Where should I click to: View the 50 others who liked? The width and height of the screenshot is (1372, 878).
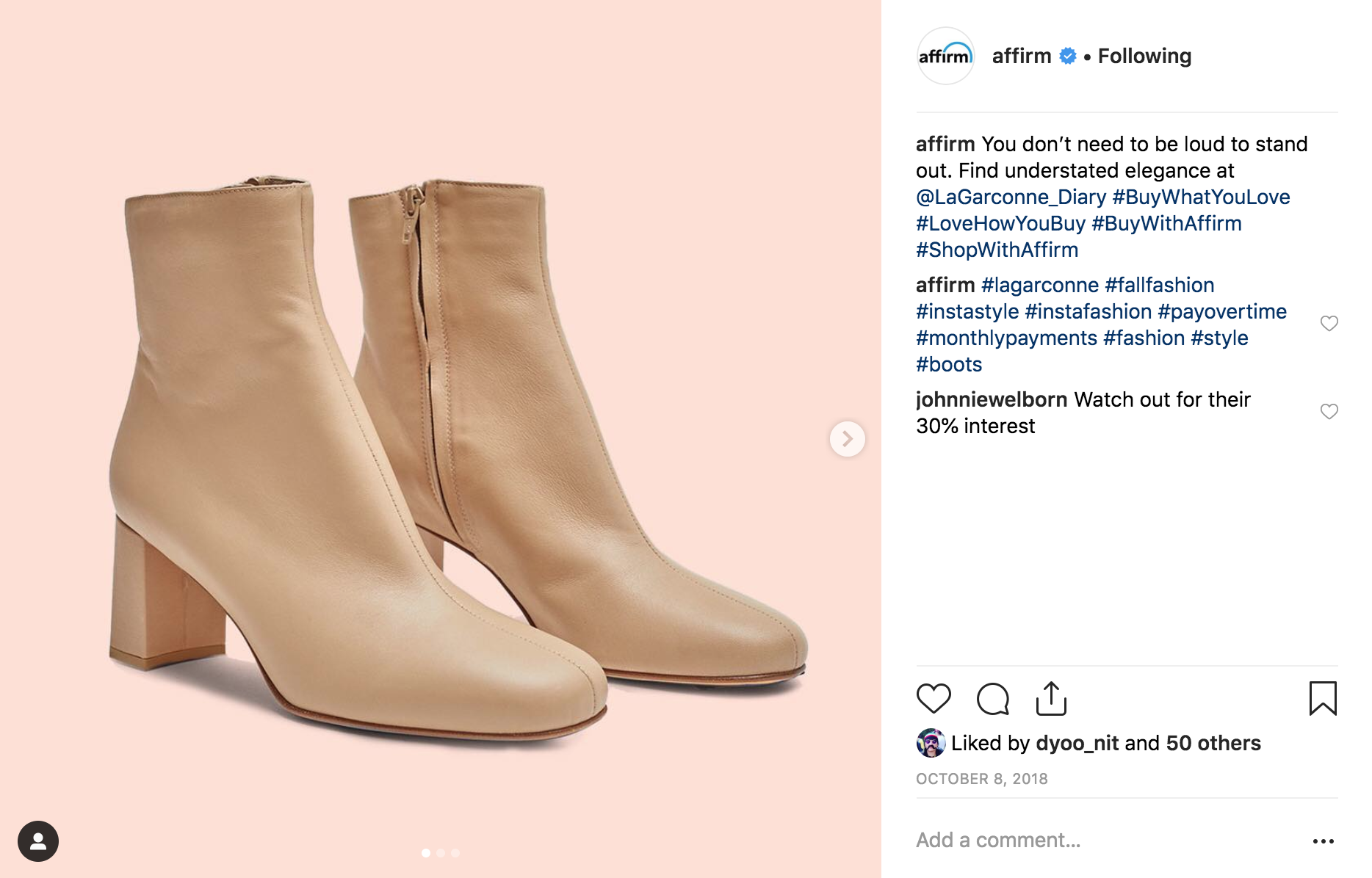(x=1213, y=744)
